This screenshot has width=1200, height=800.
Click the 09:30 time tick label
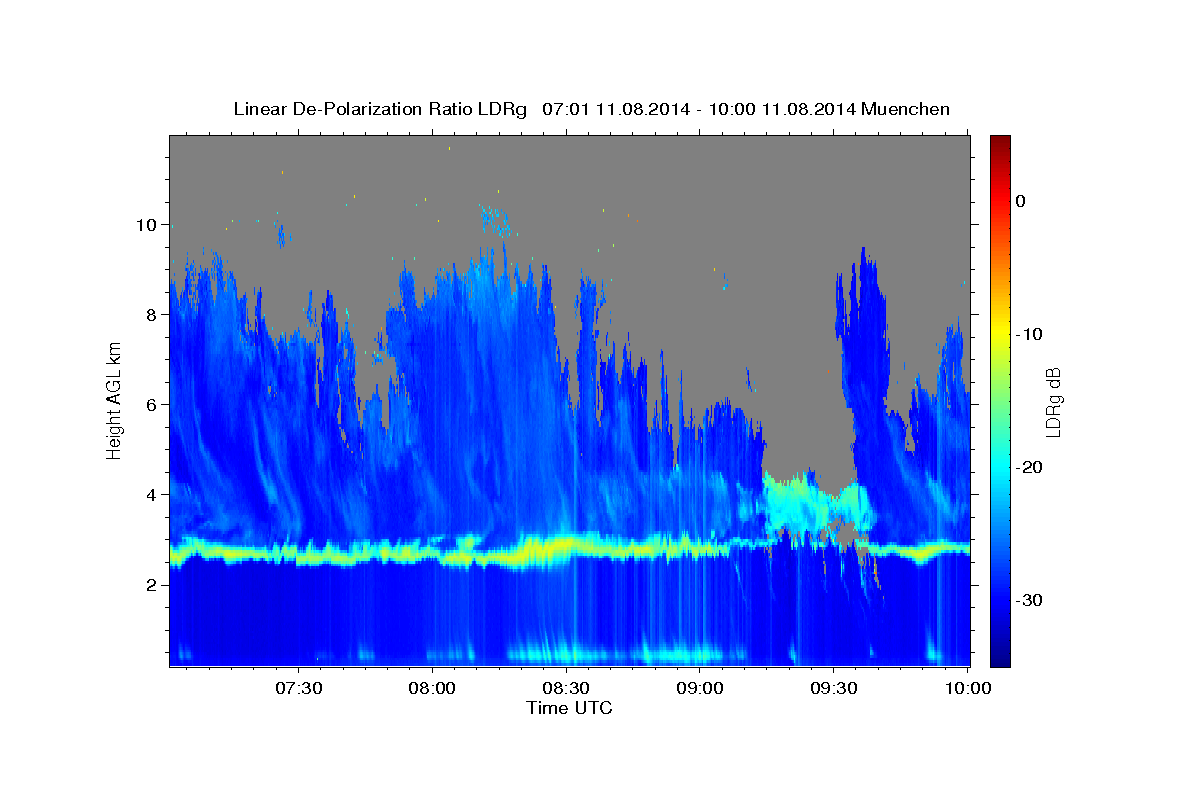pyautogui.click(x=833, y=688)
